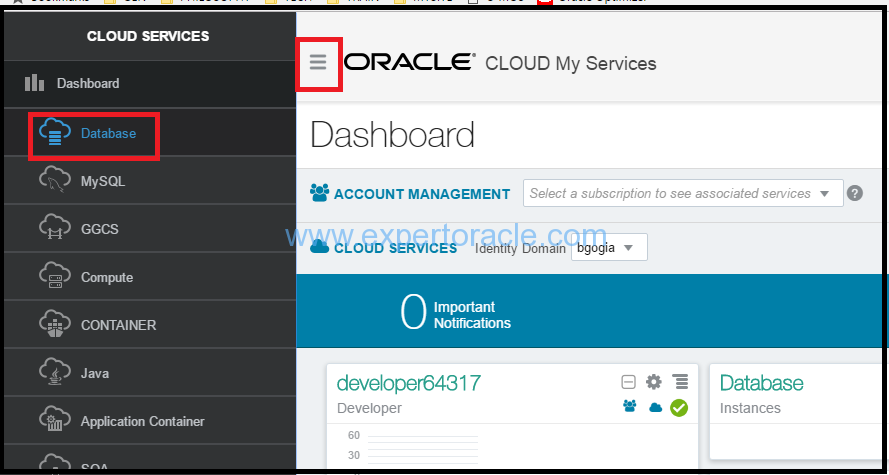The width and height of the screenshot is (889, 475).
Task: Click the green status check icon
Action: [x=679, y=408]
